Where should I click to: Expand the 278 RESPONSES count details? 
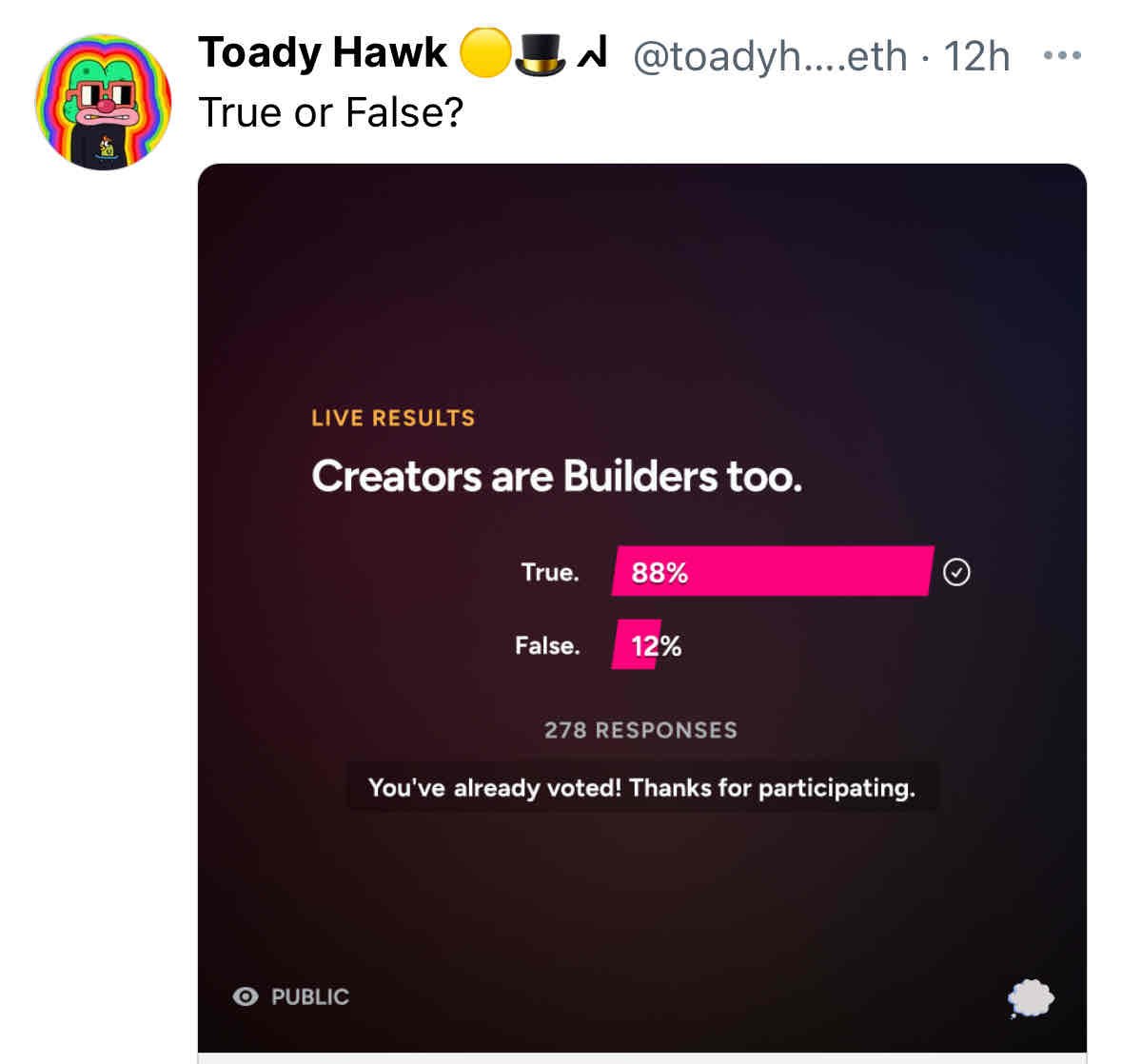tap(642, 730)
